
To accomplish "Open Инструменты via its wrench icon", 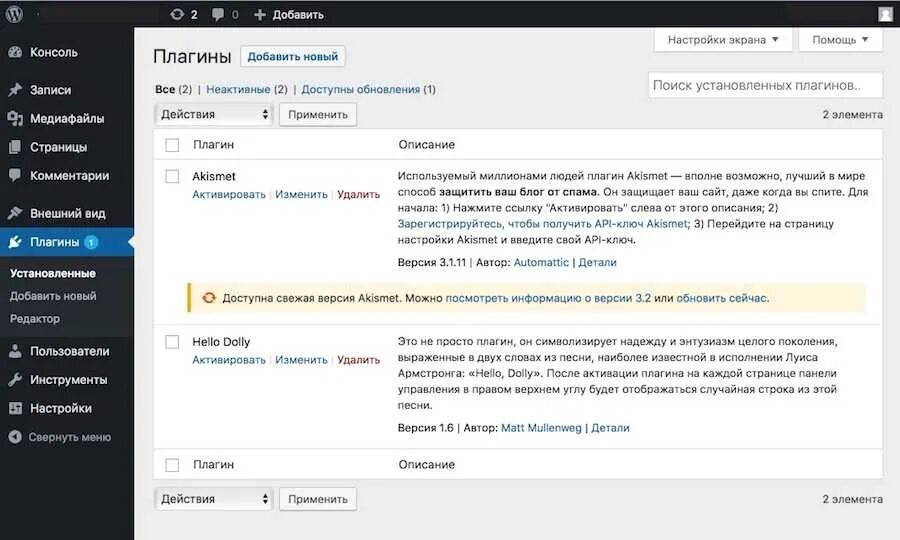I will pyautogui.click(x=15, y=380).
